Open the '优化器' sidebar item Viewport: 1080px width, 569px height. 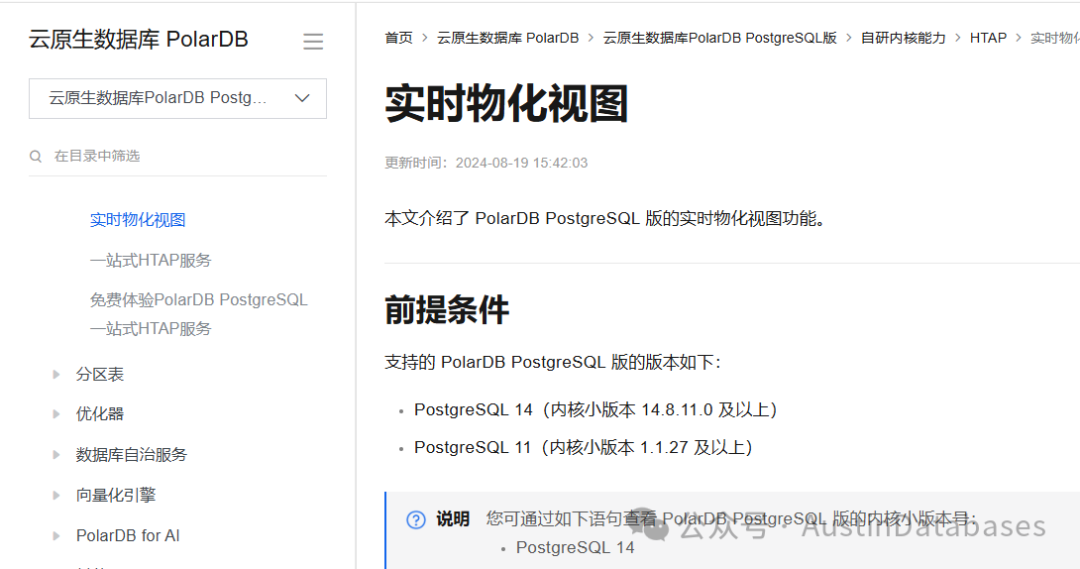100,414
